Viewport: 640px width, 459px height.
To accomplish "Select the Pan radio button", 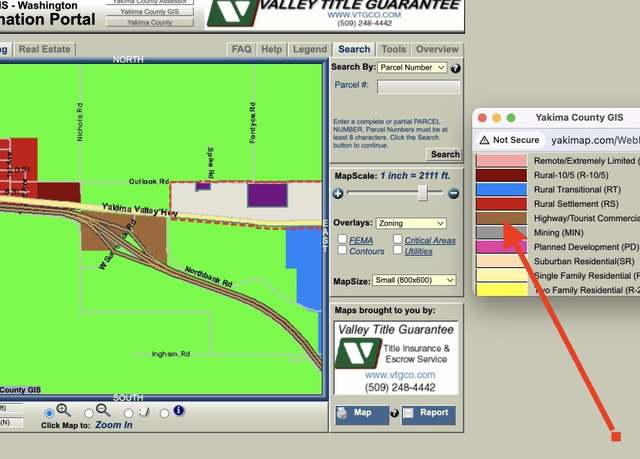I will pos(129,413).
